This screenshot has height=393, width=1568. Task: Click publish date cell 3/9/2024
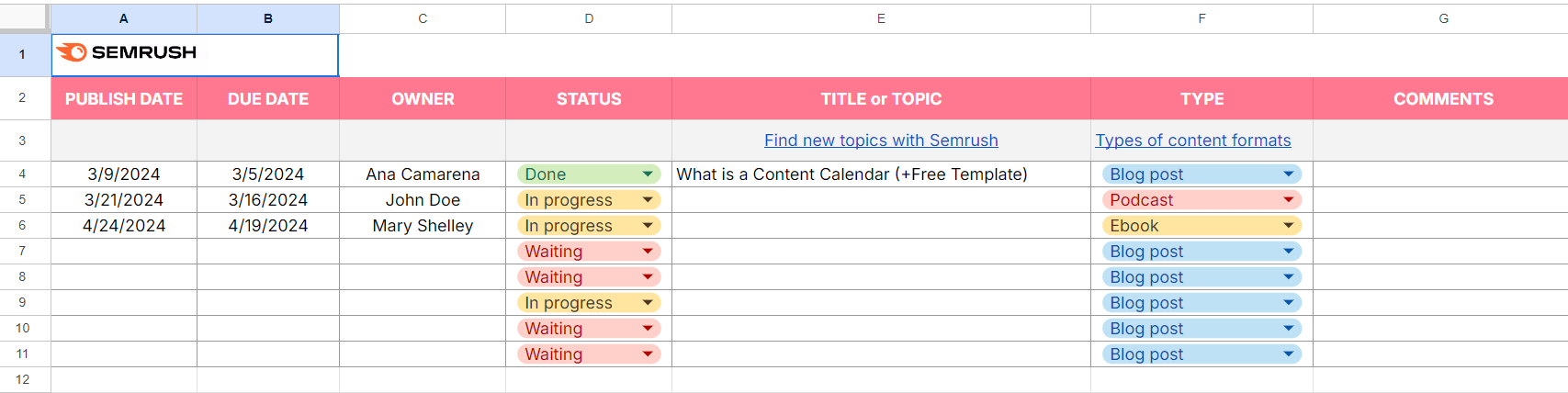click(124, 174)
